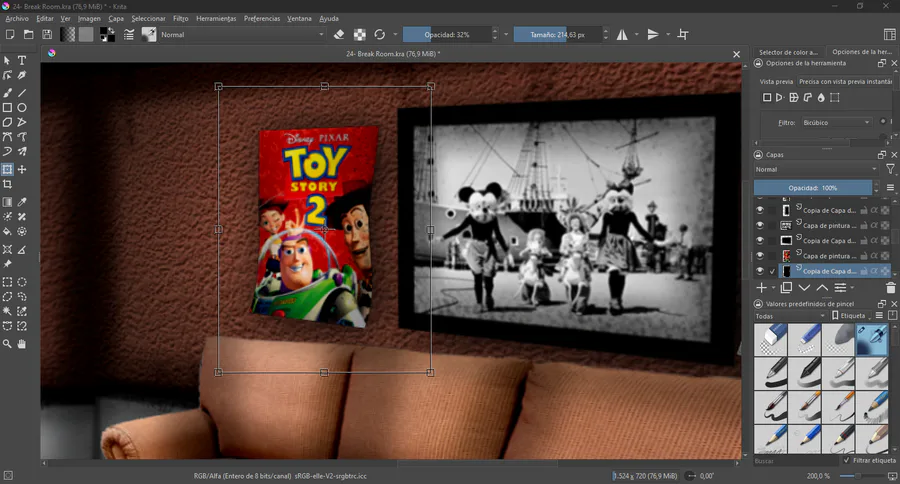Activate the Zoom magnifier tool
This screenshot has width=900, height=484.
click(7, 344)
